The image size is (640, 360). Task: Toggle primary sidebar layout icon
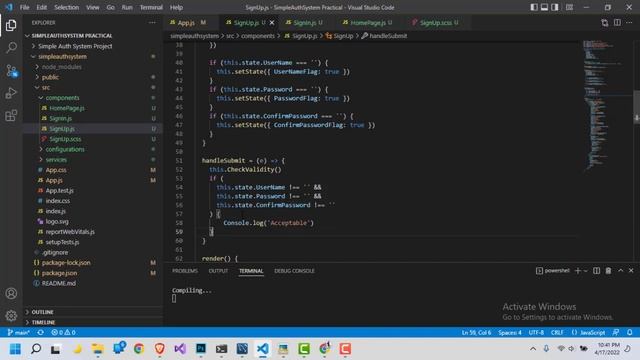pos(534,7)
